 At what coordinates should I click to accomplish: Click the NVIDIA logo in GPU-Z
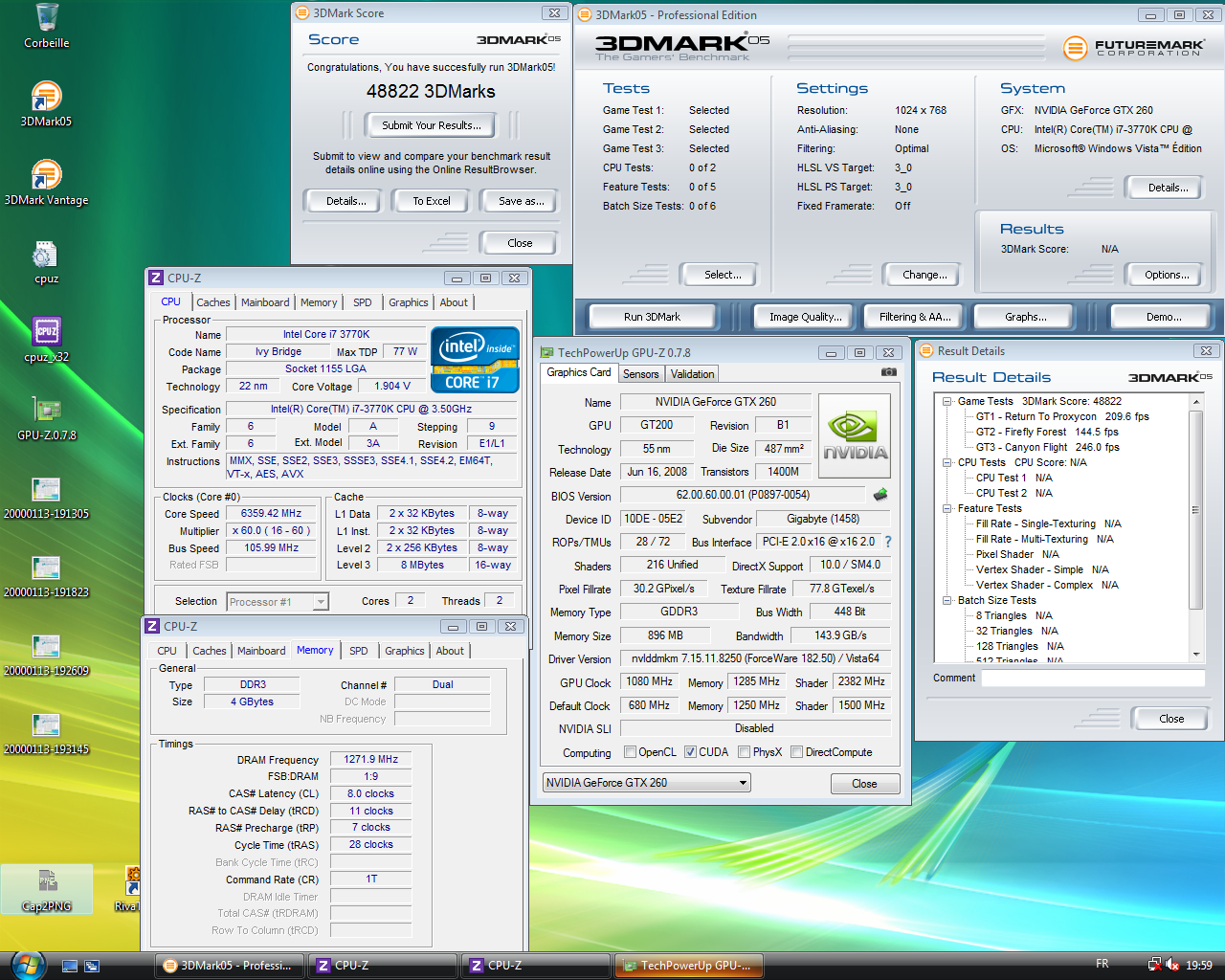tap(855, 435)
